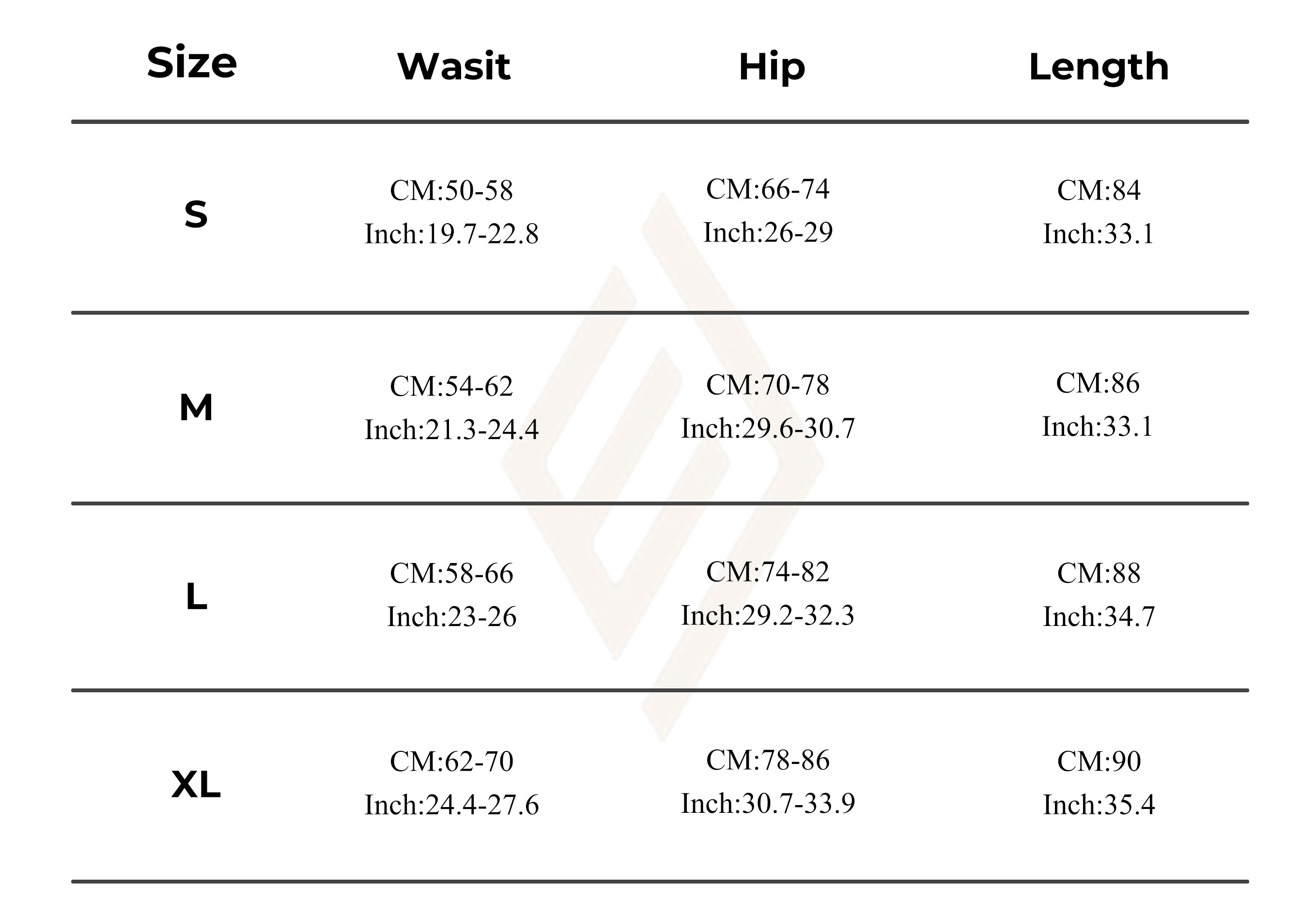This screenshot has width=1316, height=915.
Task: Click the Size column header
Action: [x=191, y=62]
